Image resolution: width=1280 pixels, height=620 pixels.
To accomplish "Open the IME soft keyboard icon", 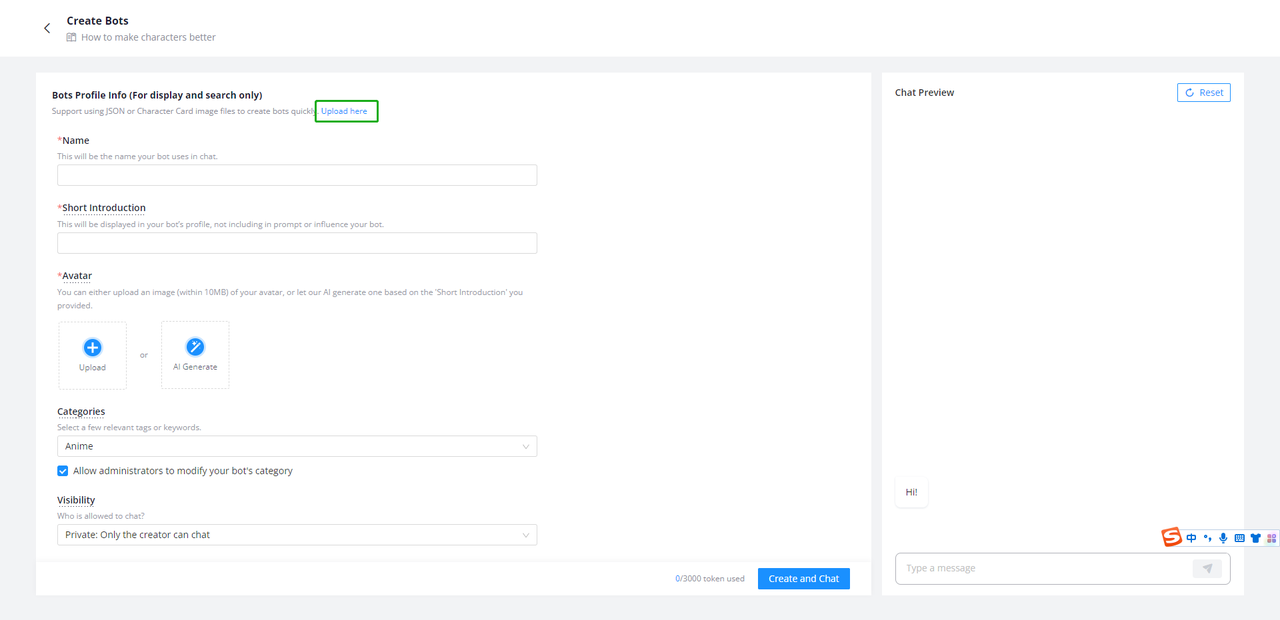I will tap(1240, 538).
